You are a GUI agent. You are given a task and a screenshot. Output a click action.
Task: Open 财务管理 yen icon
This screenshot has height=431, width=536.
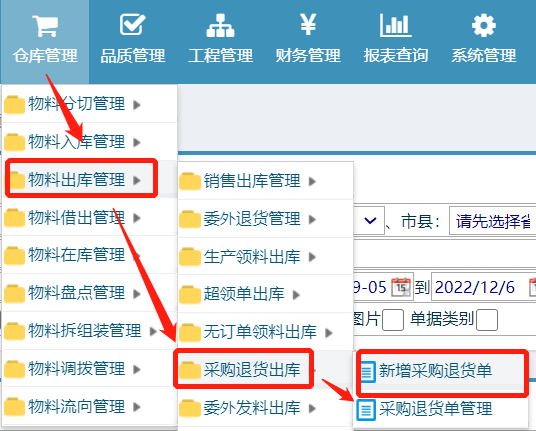[308, 25]
